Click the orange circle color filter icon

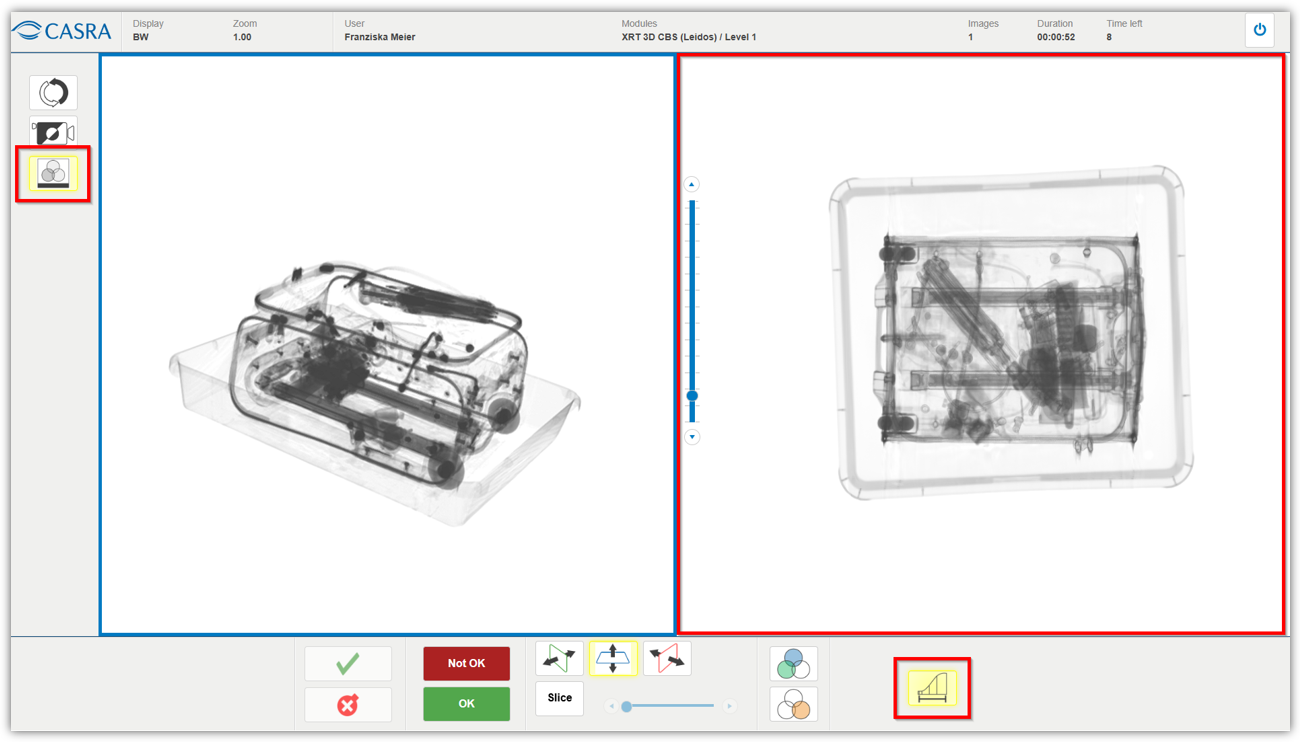(793, 705)
